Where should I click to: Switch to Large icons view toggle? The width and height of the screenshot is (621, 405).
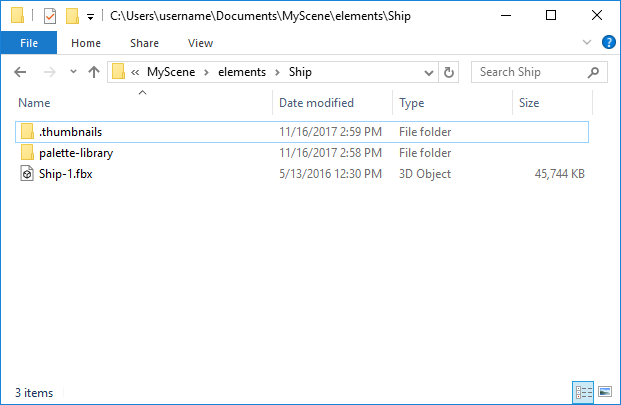(x=605, y=392)
